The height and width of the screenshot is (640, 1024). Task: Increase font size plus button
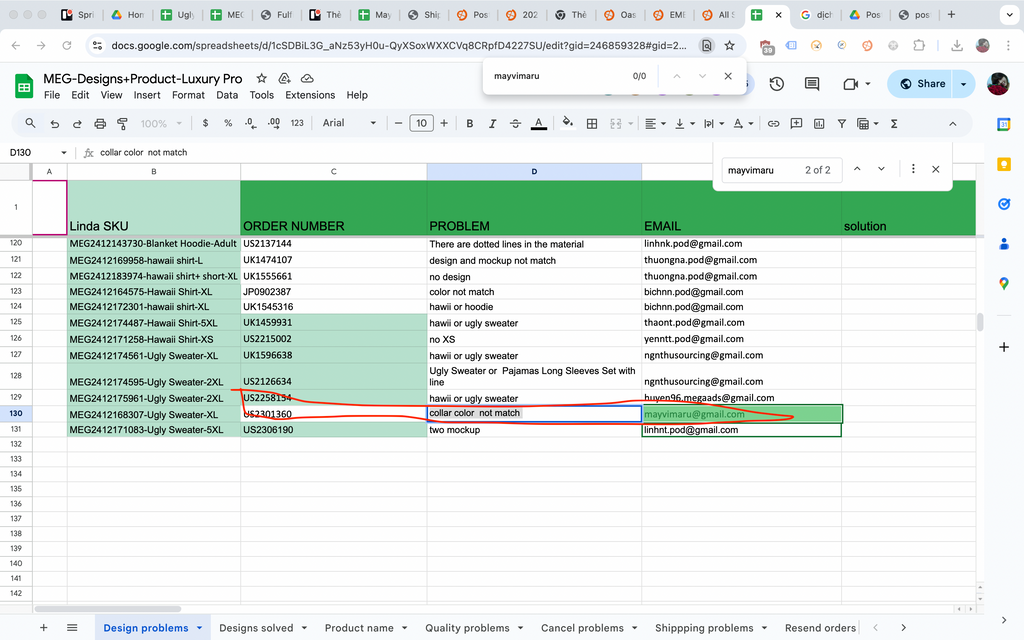[x=444, y=123]
